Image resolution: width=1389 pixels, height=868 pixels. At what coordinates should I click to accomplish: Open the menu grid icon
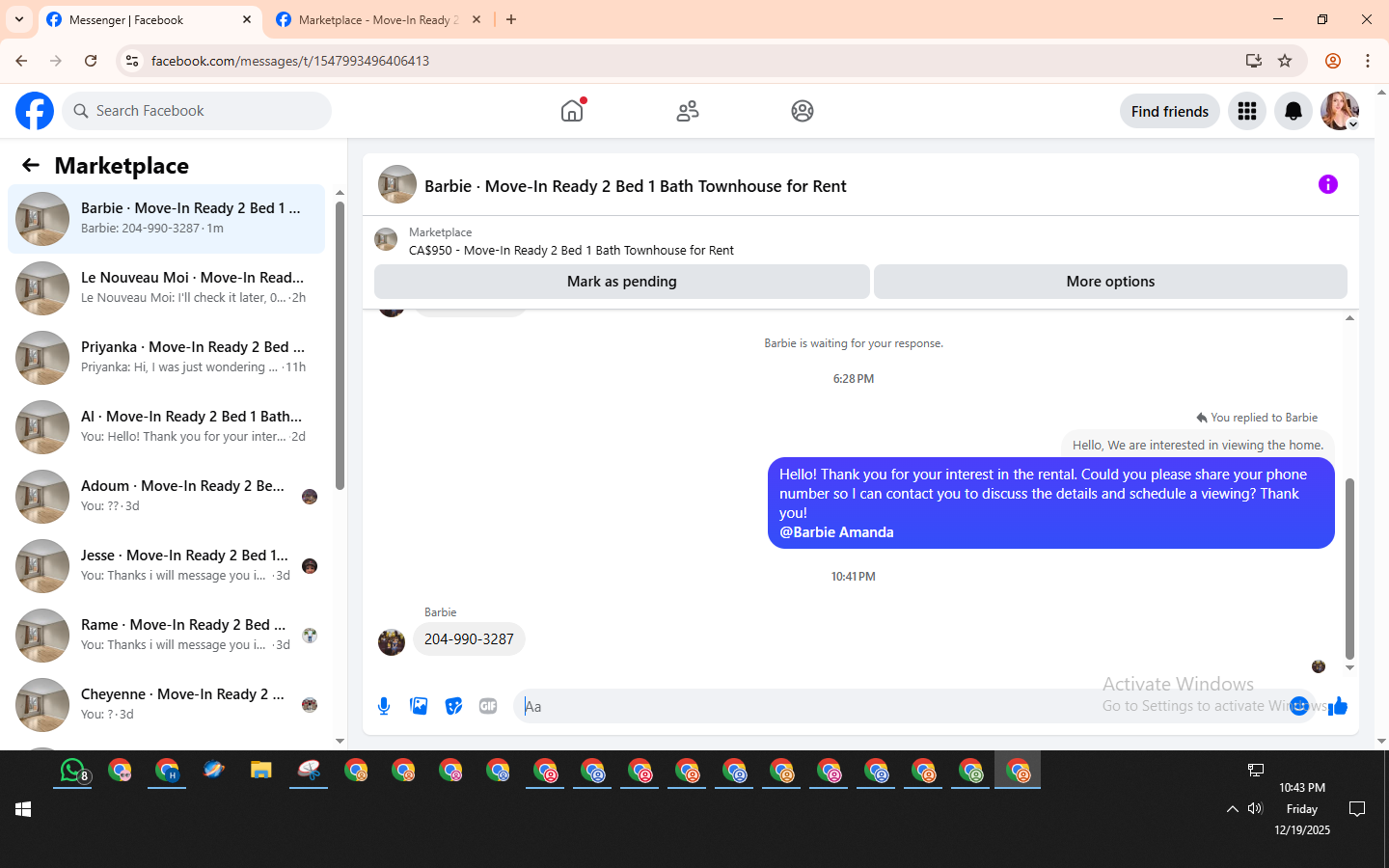(1247, 111)
